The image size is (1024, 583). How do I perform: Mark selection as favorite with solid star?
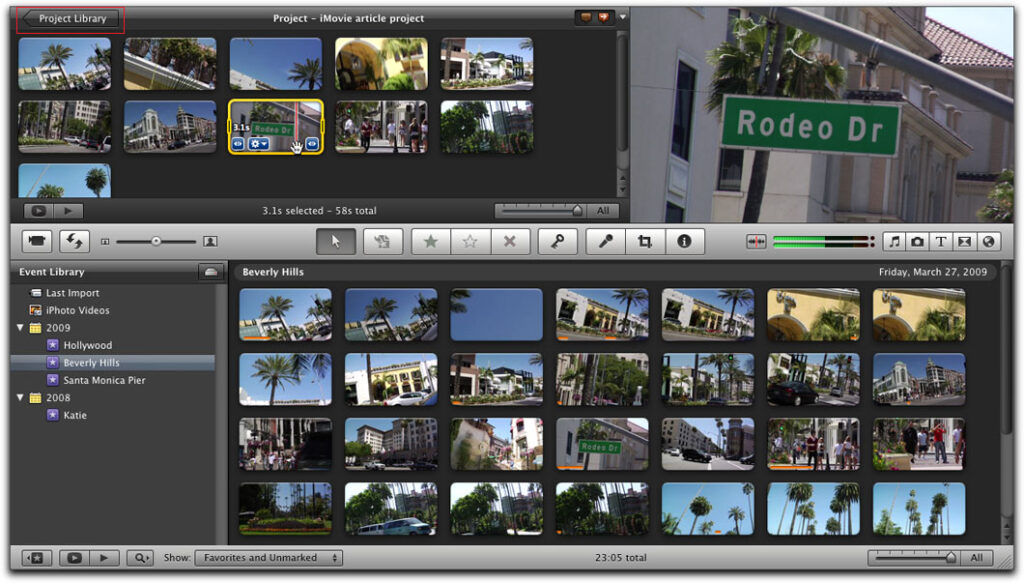(430, 241)
